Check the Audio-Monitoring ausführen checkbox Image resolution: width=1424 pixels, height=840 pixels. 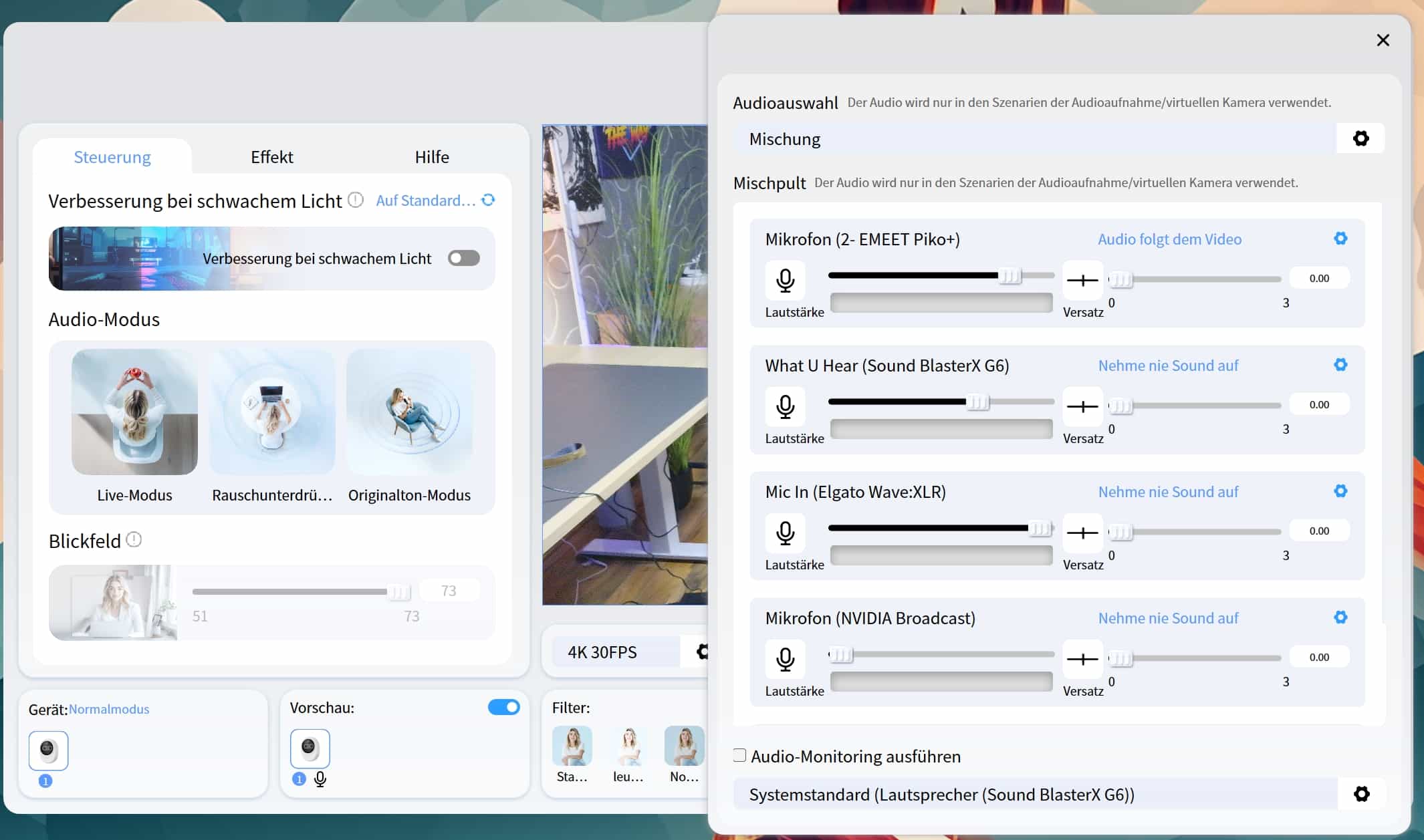[x=739, y=756]
